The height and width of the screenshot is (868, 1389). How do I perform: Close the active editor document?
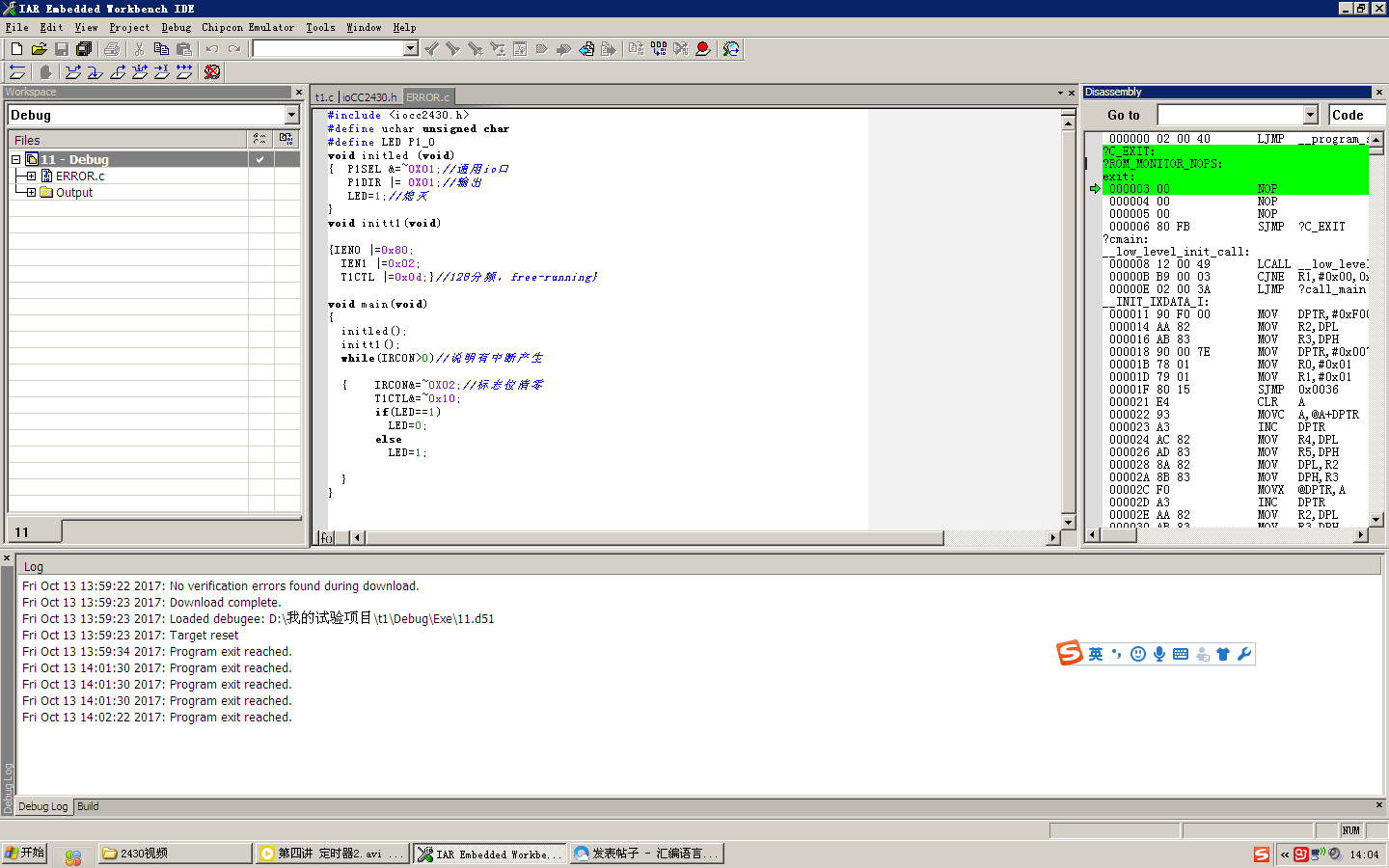pyautogui.click(x=1071, y=94)
